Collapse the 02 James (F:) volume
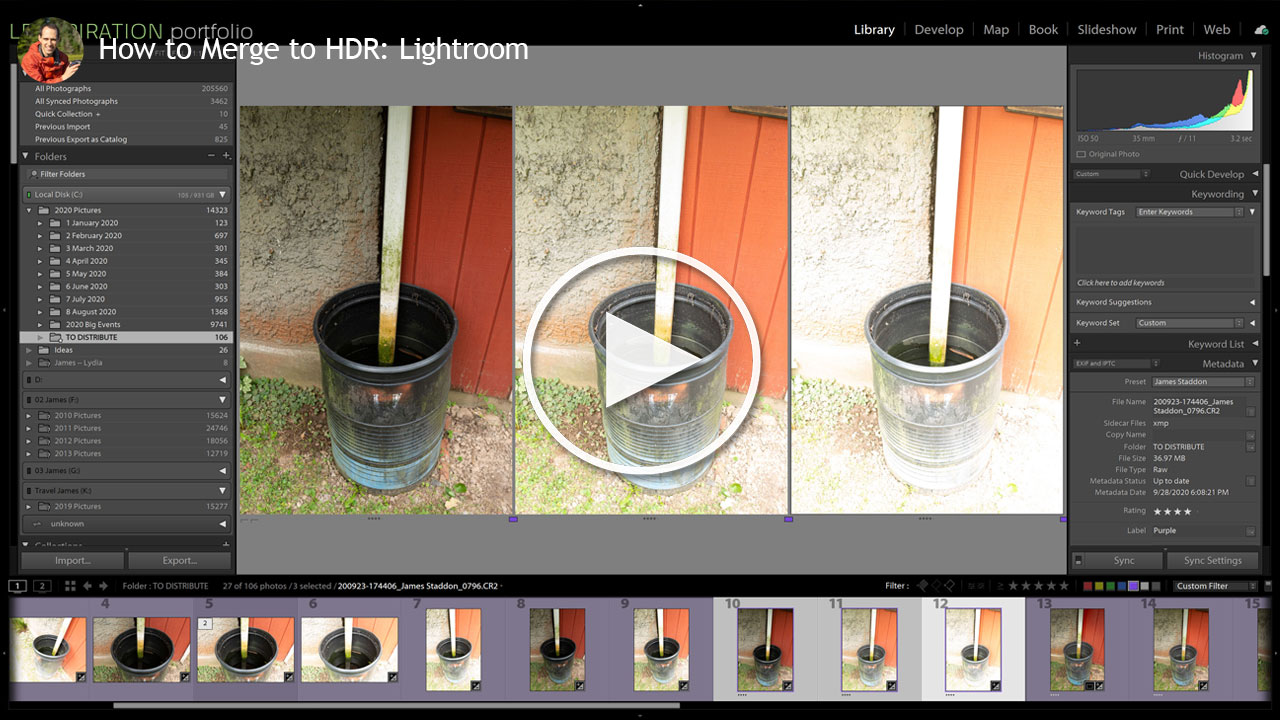Screen dimensions: 1280x720 [x=222, y=399]
